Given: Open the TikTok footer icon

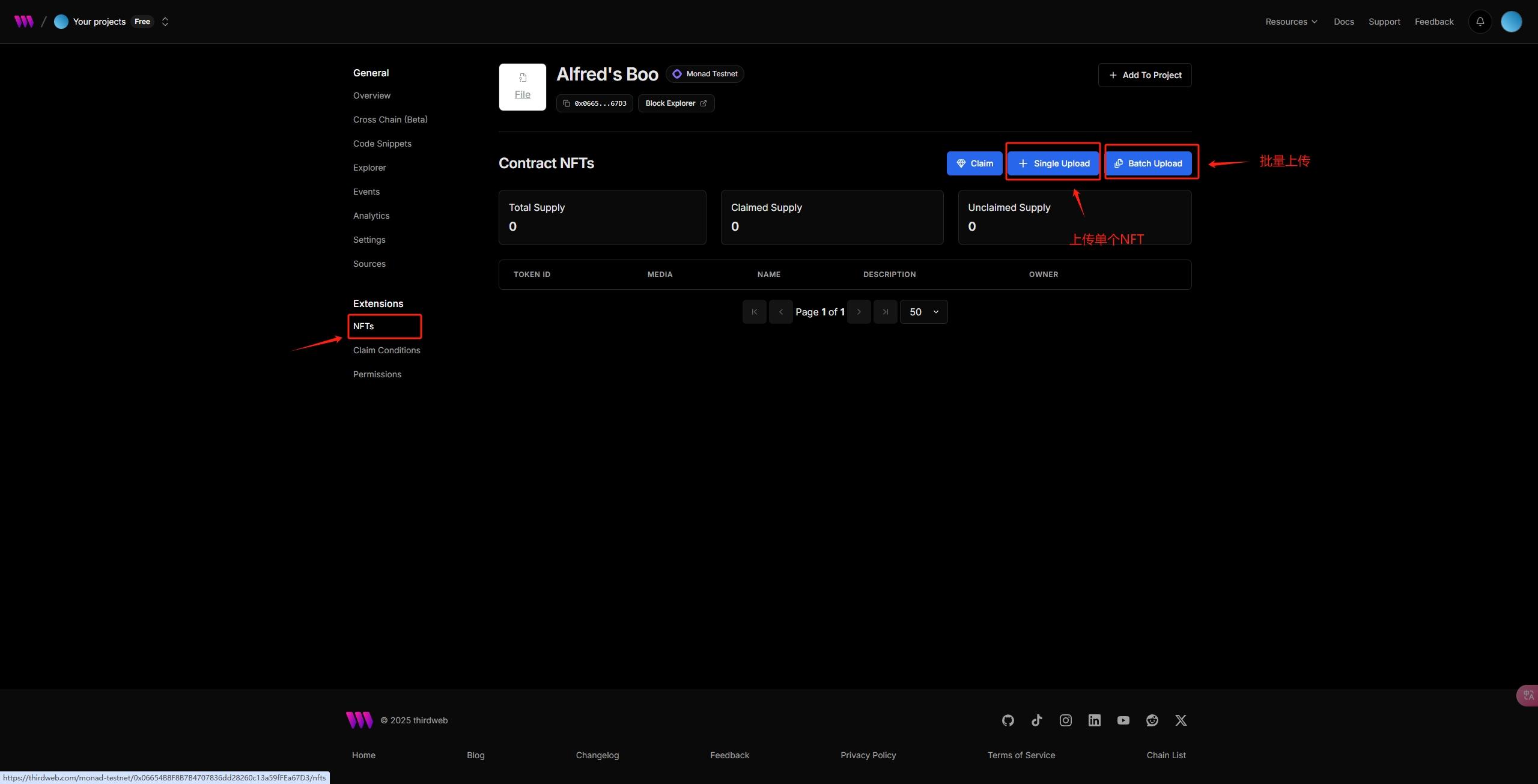Looking at the screenshot, I should tap(1036, 720).
